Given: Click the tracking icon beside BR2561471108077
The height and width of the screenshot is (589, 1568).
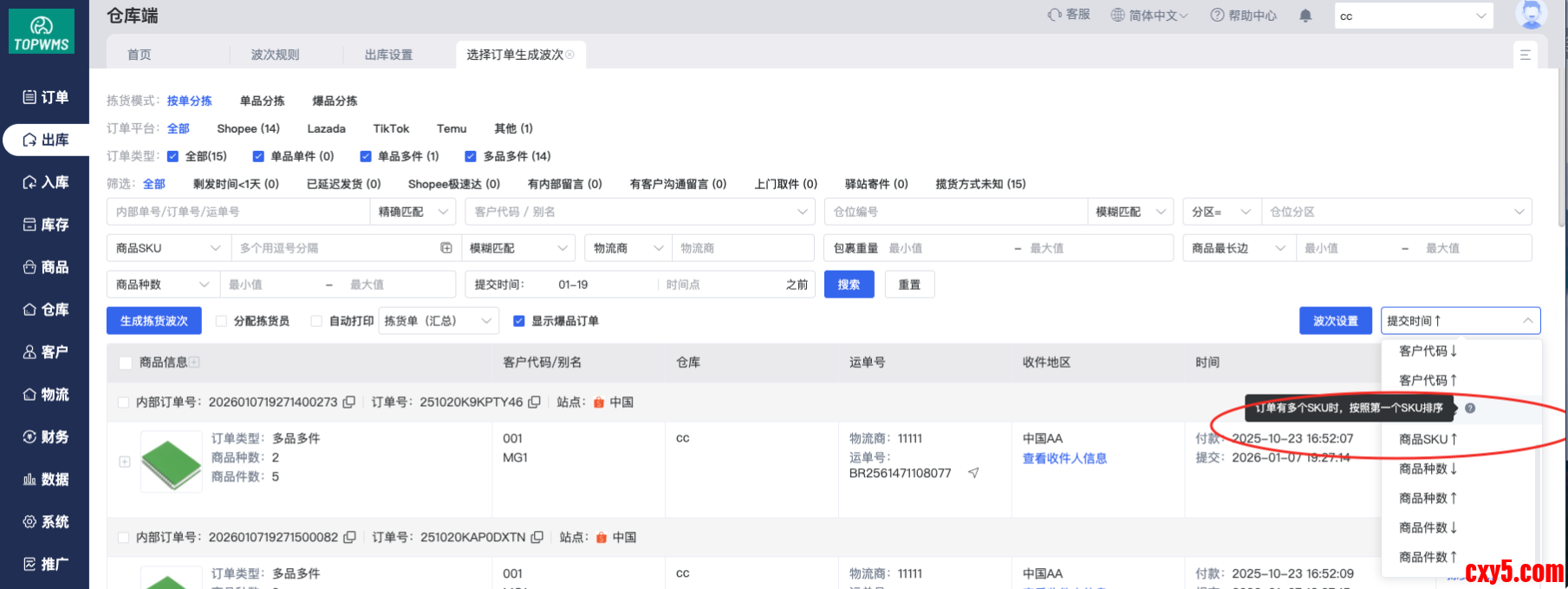Looking at the screenshot, I should pos(973,473).
